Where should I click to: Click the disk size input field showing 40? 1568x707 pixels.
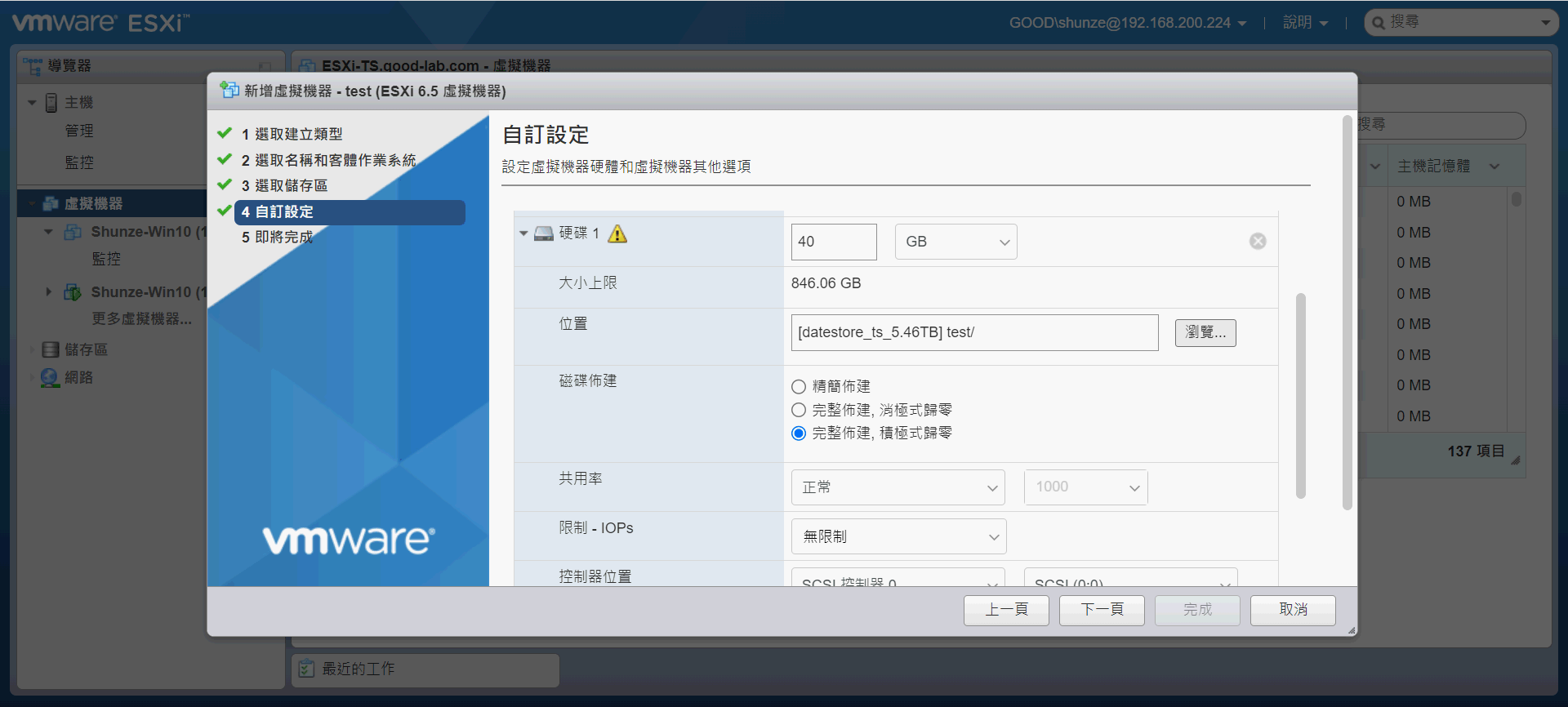pos(833,242)
